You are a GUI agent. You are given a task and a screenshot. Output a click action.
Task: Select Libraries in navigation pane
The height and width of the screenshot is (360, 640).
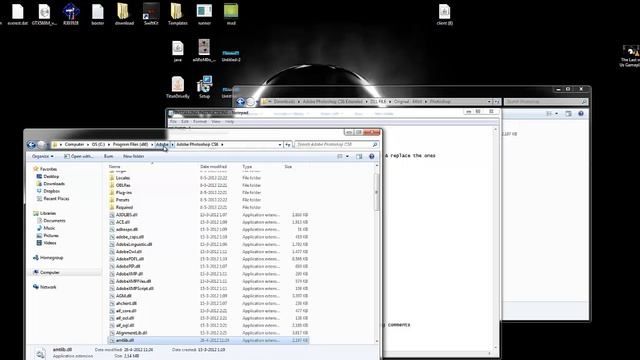pyautogui.click(x=48, y=213)
